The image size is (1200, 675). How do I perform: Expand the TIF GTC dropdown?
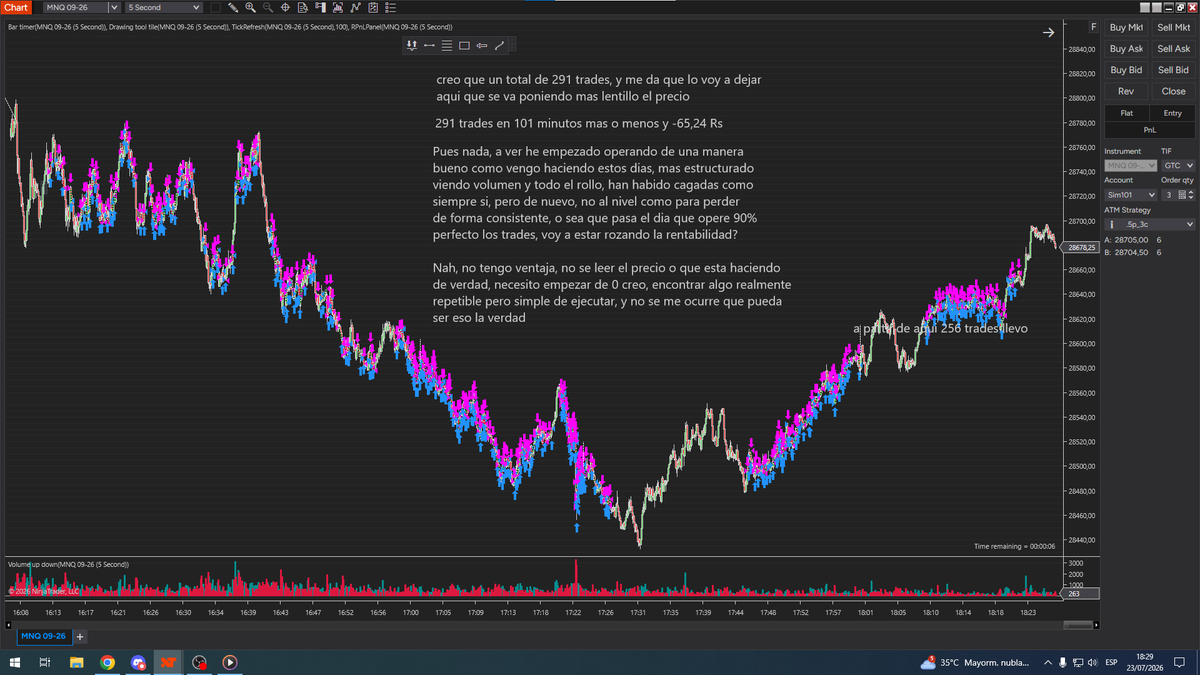1178,165
